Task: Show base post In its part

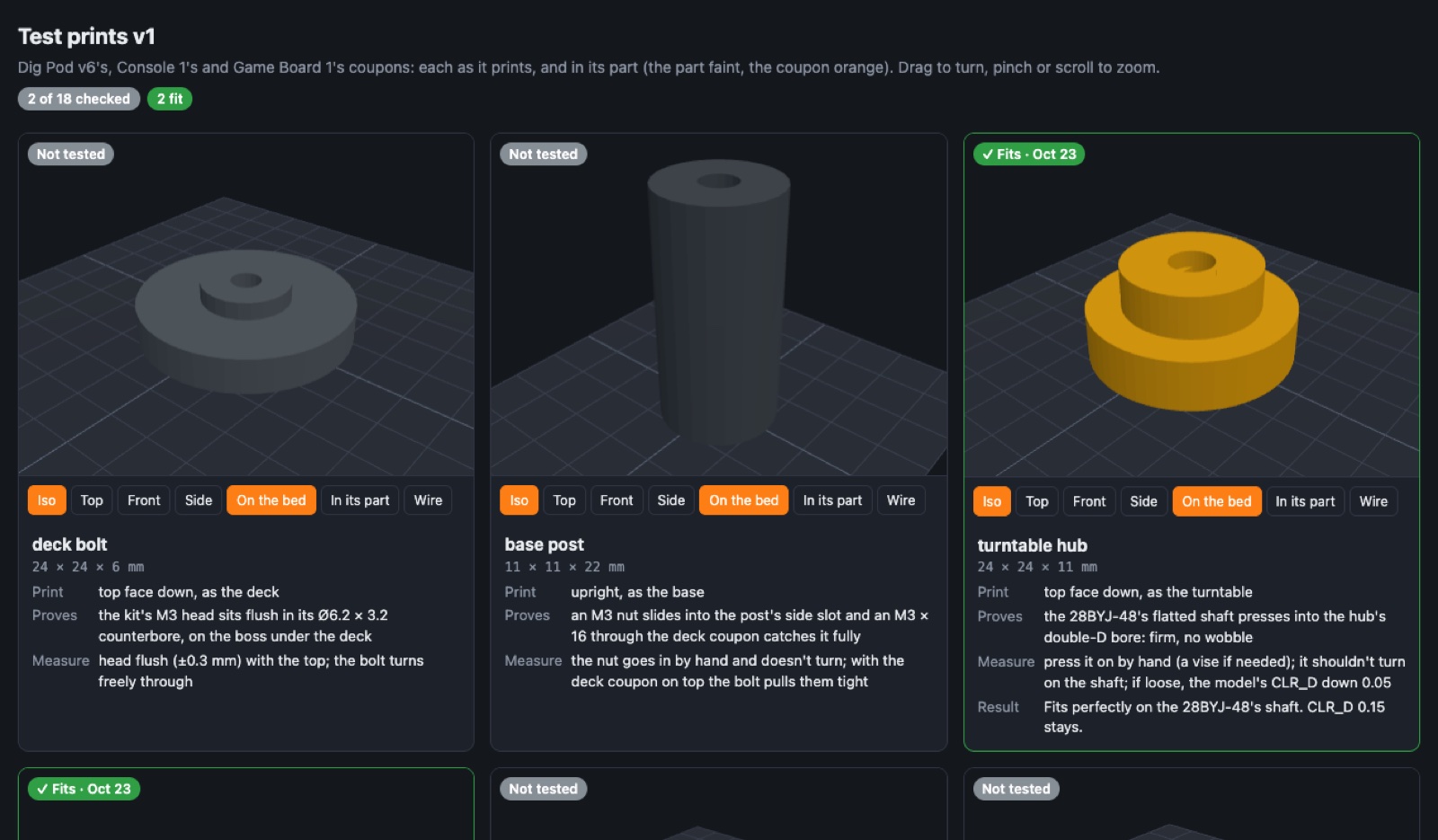Action: tap(832, 500)
